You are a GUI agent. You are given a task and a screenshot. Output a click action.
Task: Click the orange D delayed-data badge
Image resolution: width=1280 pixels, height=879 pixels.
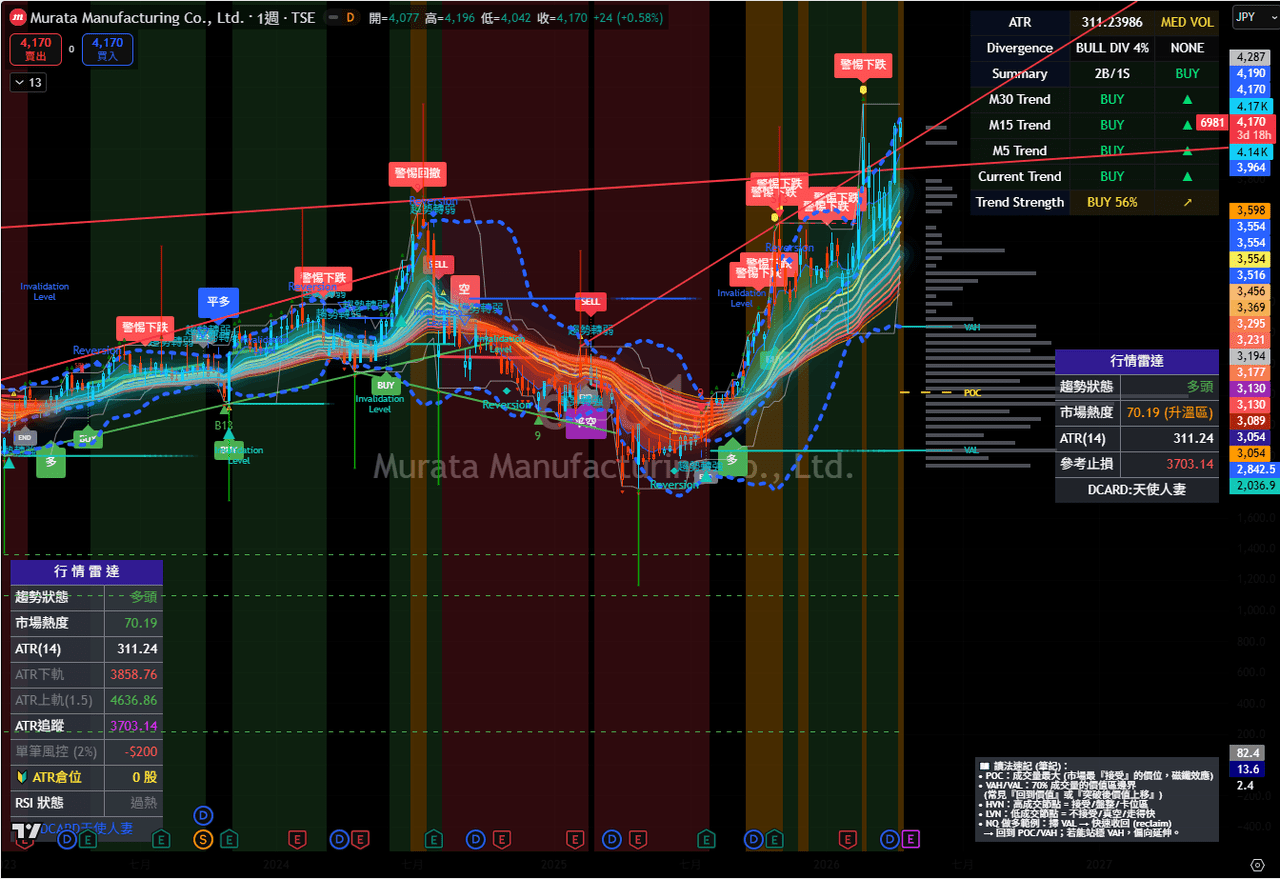350,18
